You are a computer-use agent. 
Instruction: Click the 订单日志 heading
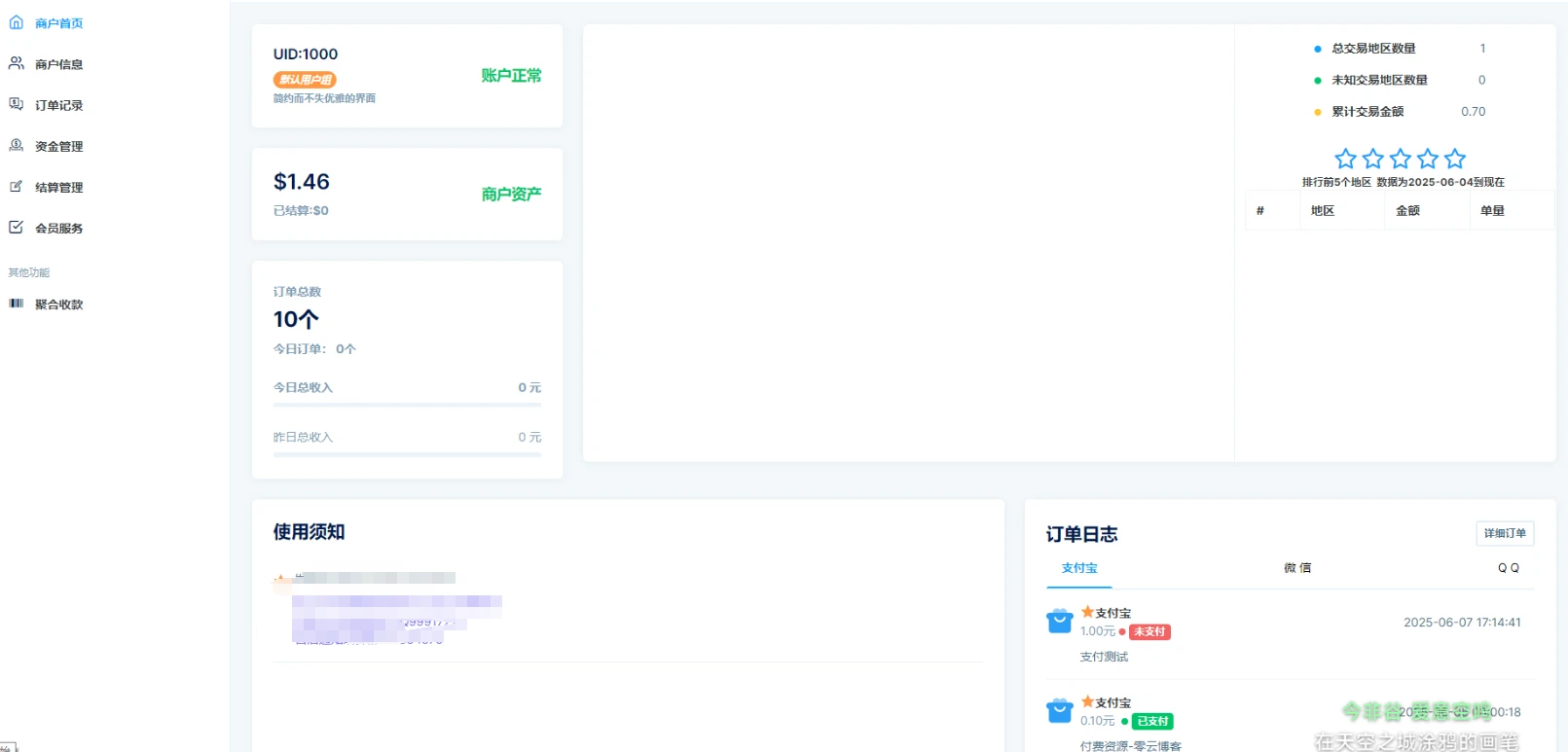1081,534
